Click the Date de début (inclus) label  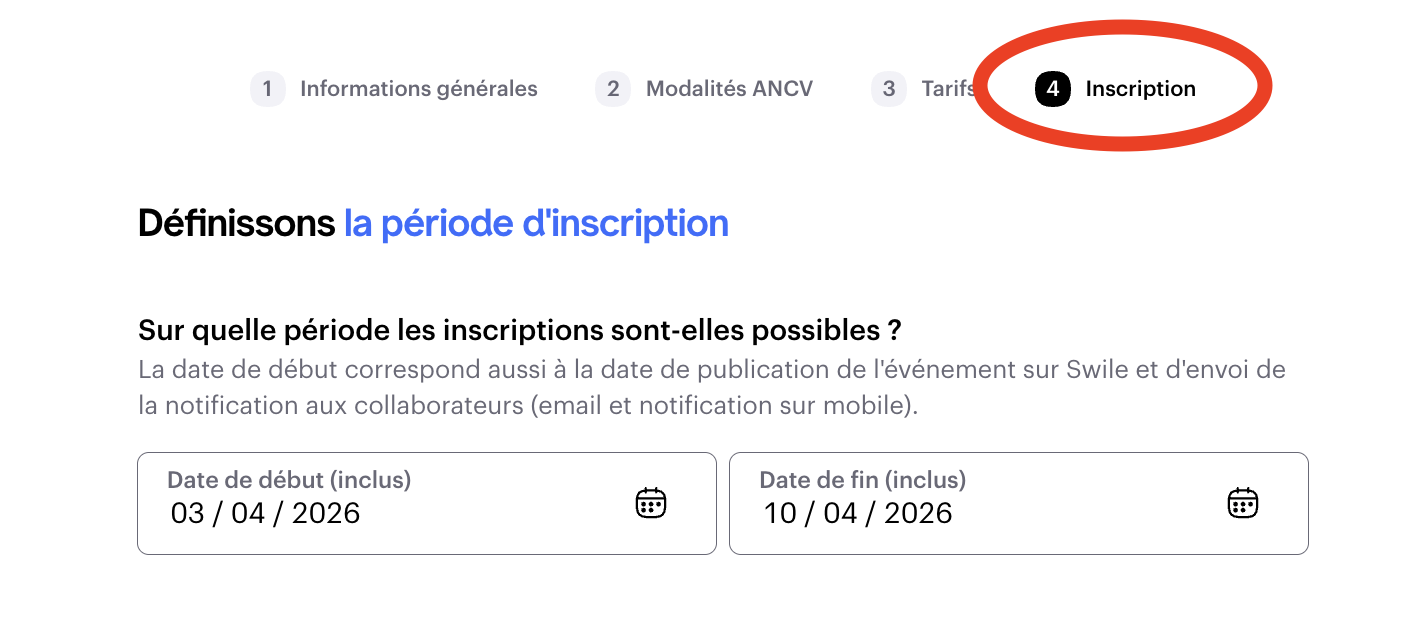tap(289, 480)
